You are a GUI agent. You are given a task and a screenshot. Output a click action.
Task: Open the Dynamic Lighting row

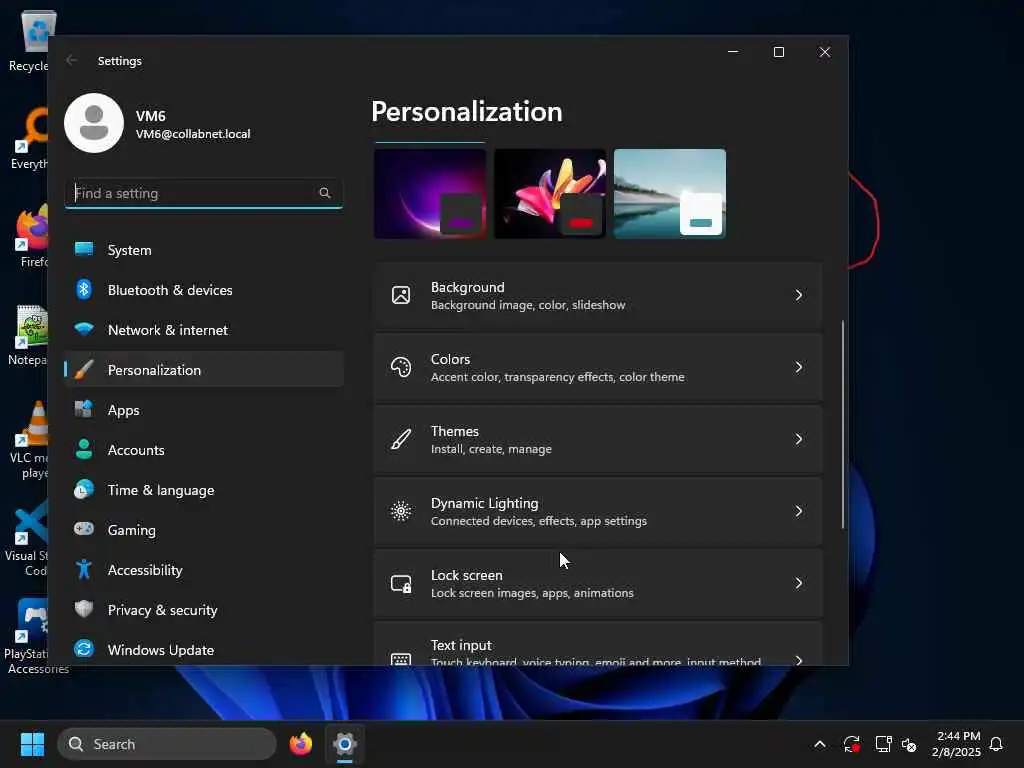pyautogui.click(x=598, y=511)
